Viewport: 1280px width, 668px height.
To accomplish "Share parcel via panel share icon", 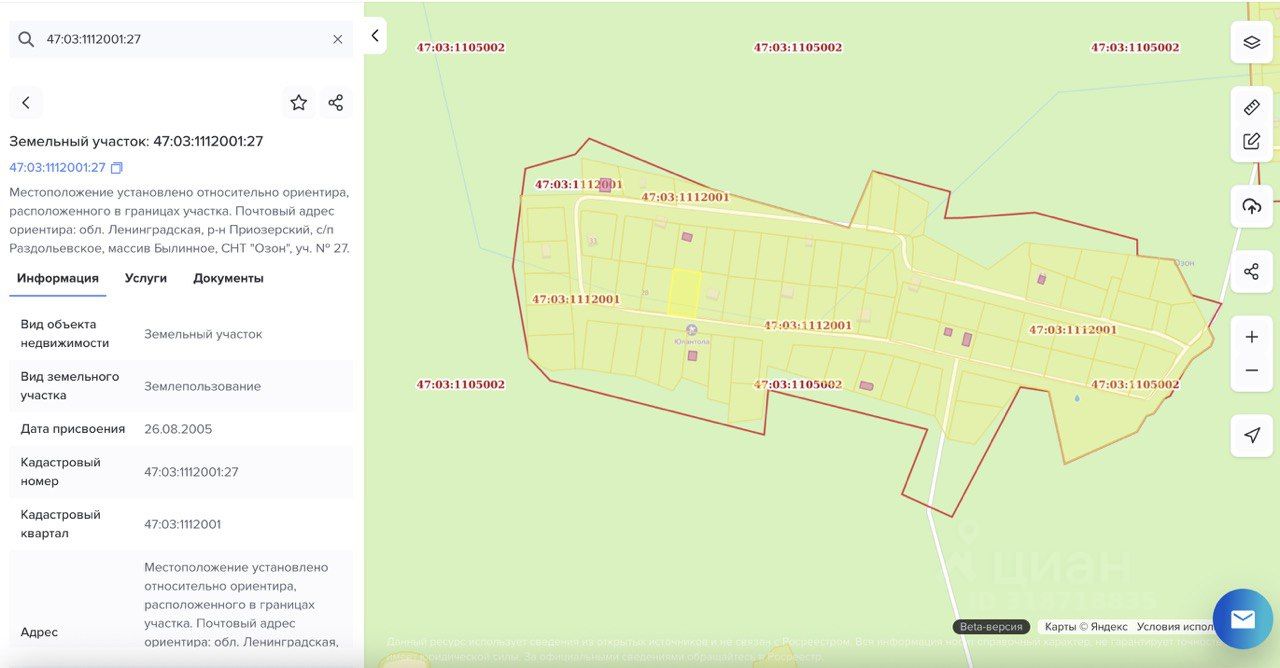I will (x=336, y=102).
